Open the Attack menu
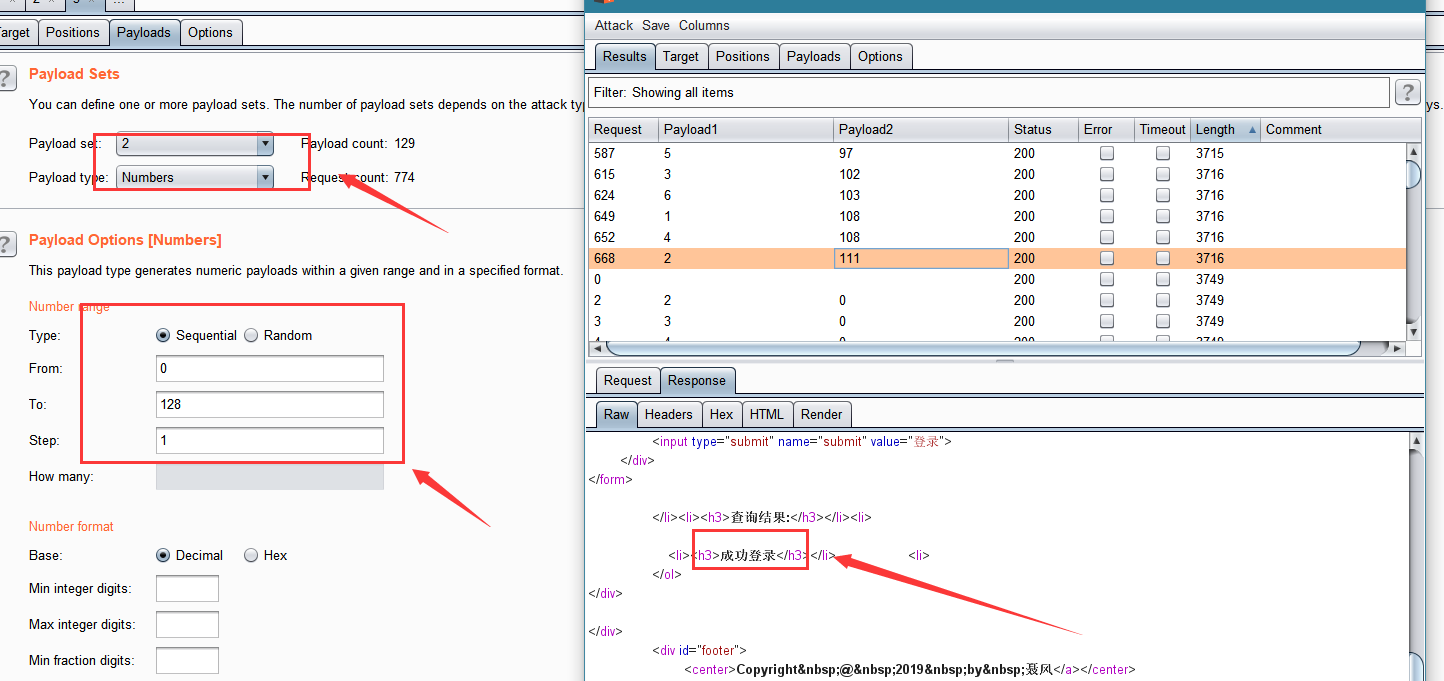 coord(614,25)
